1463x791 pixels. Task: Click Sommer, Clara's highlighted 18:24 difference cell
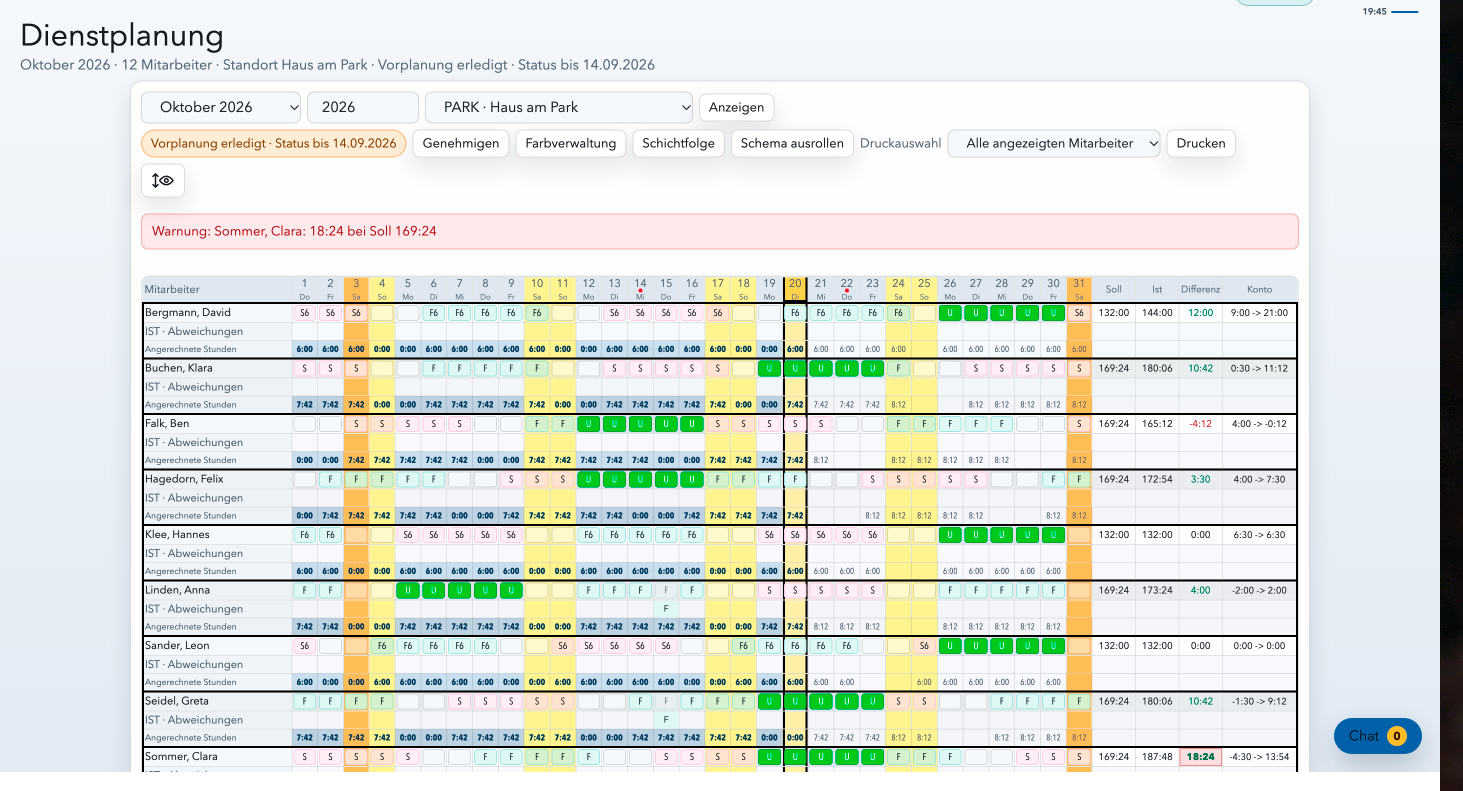1200,757
